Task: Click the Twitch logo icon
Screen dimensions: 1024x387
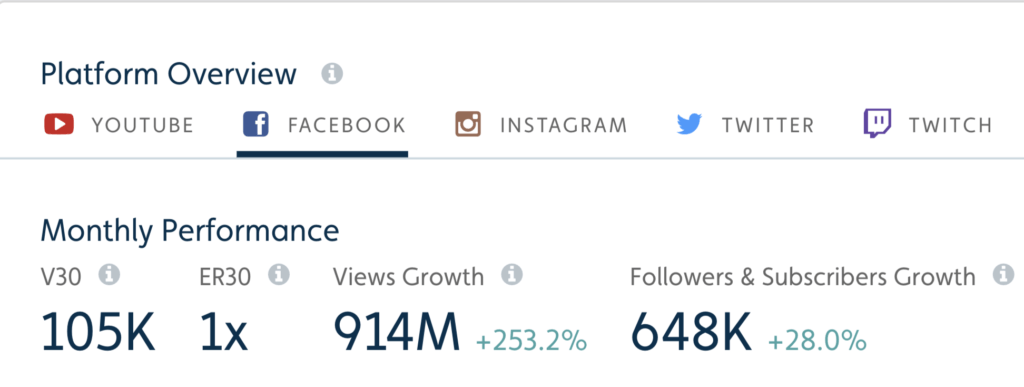Action: 877,123
